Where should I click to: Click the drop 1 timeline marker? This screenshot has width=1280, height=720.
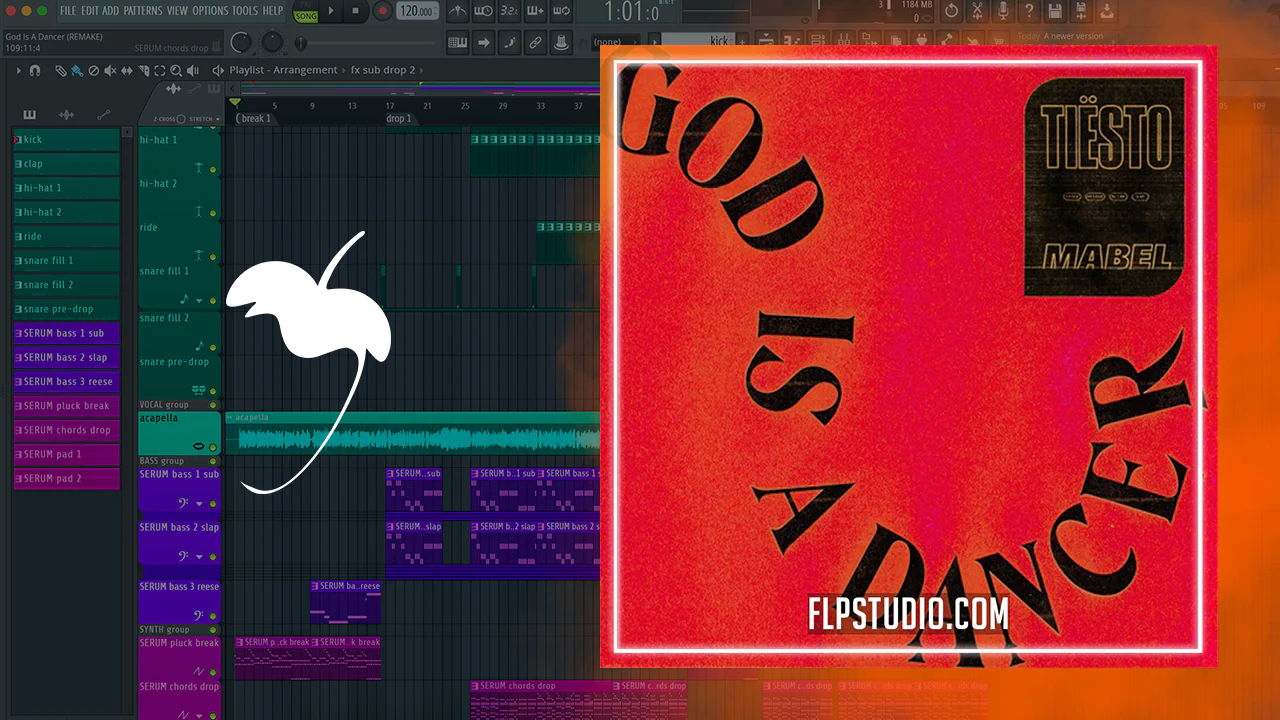click(x=400, y=118)
